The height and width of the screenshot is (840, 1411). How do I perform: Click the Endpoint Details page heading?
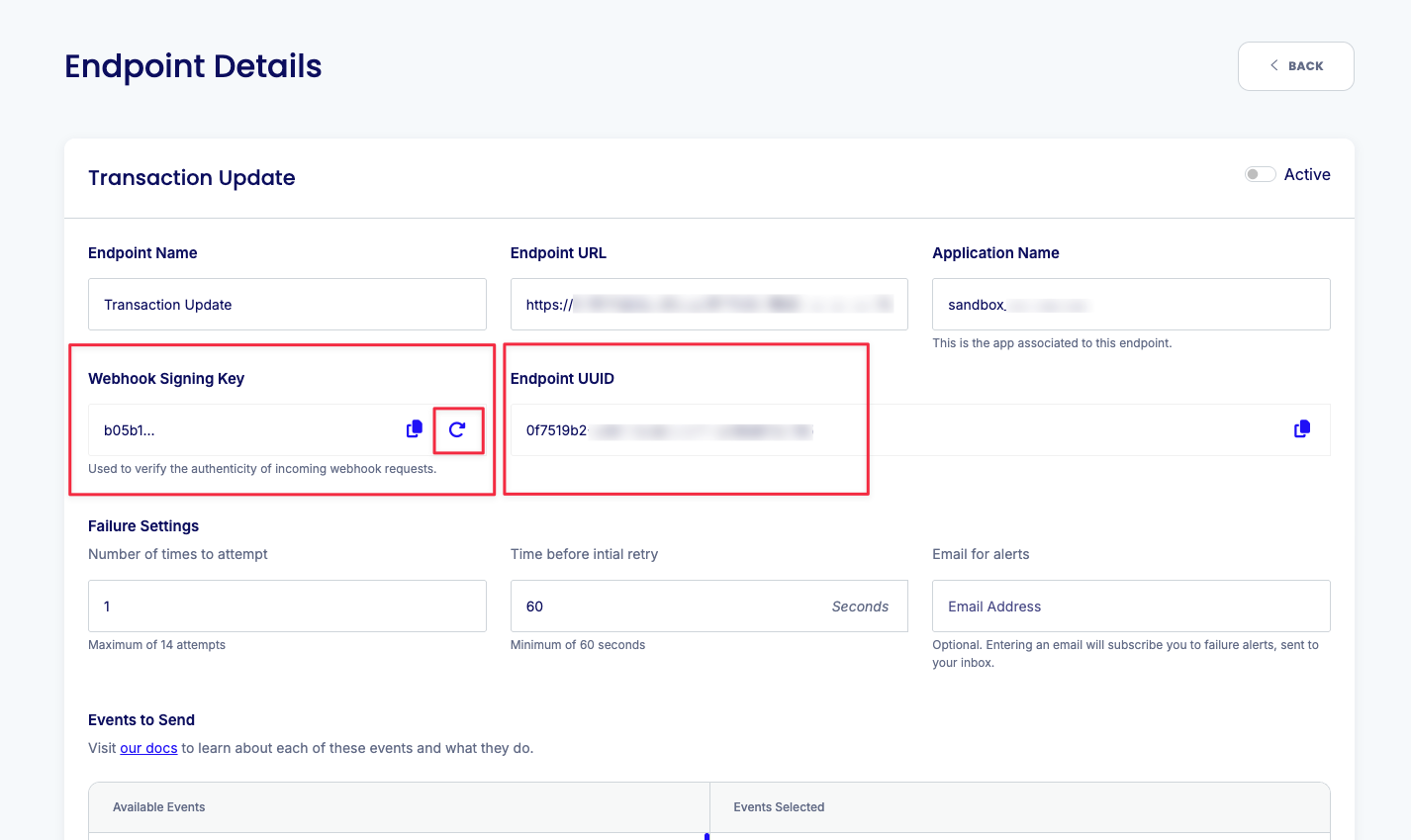point(193,66)
